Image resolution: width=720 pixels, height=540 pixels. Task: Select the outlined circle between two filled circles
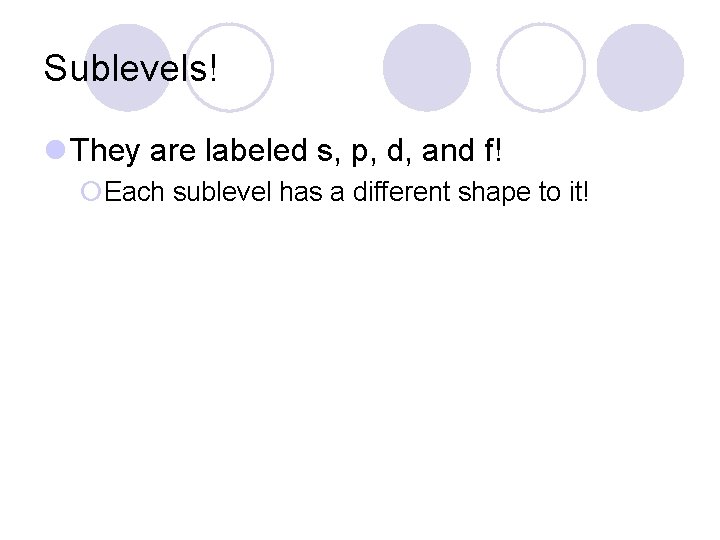[x=541, y=68]
